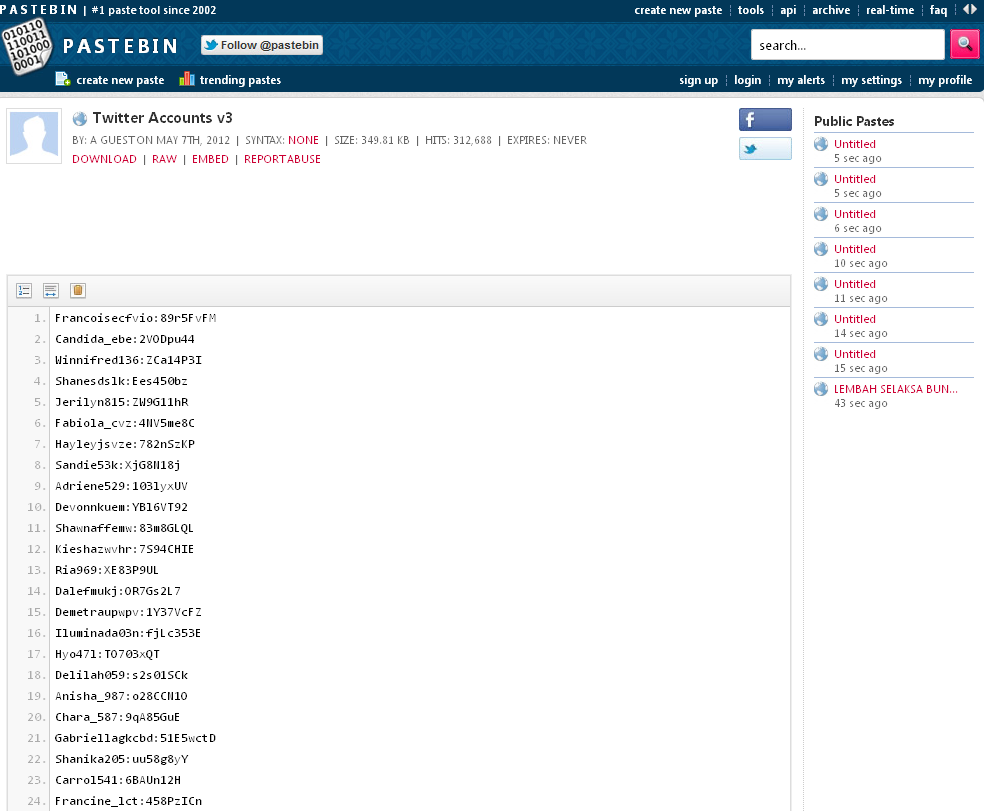Viewport: 984px width, 811px height.
Task: Open the Untitled paste from 10 sec ago
Action: pos(855,249)
